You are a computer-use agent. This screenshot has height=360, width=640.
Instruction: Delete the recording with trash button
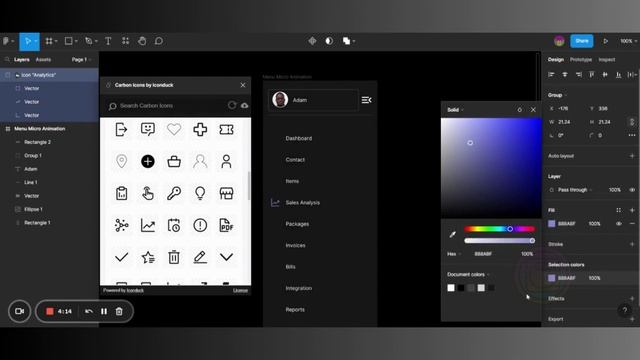pyautogui.click(x=119, y=311)
